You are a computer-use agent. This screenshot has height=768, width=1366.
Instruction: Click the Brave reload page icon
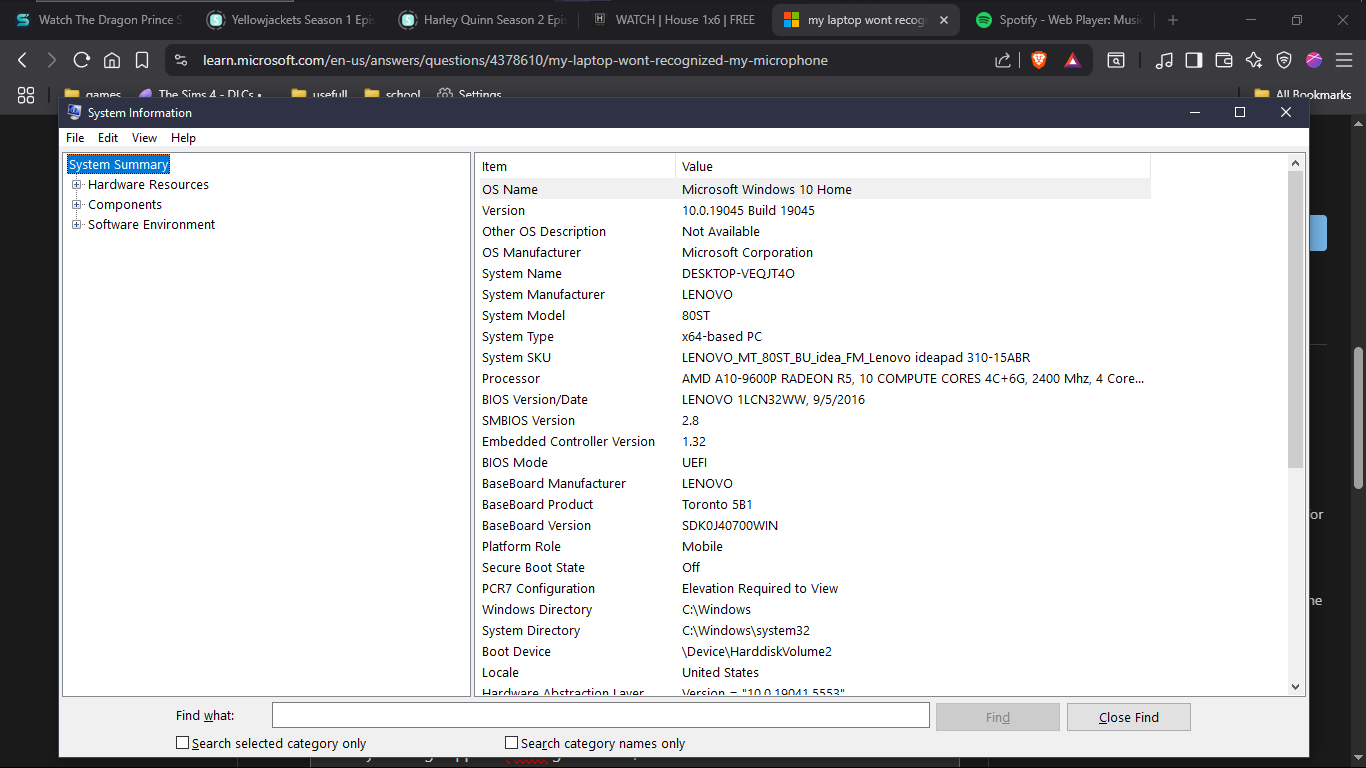82,60
